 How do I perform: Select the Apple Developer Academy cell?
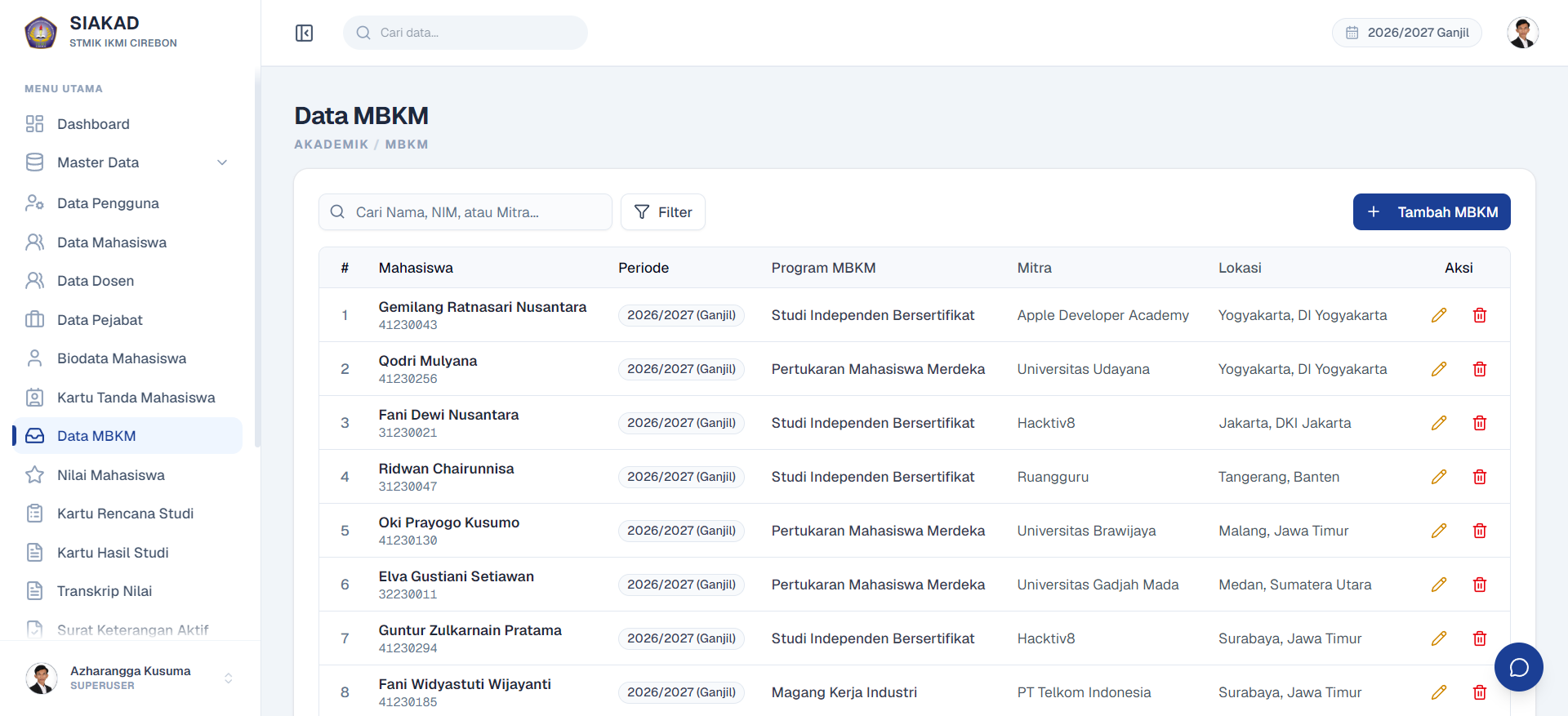coord(1102,315)
